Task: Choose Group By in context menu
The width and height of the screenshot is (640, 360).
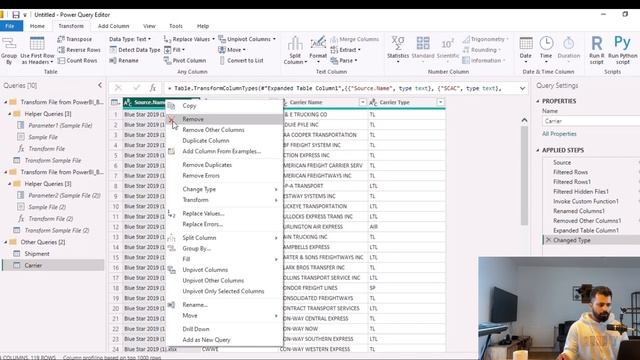Action: pos(224,248)
